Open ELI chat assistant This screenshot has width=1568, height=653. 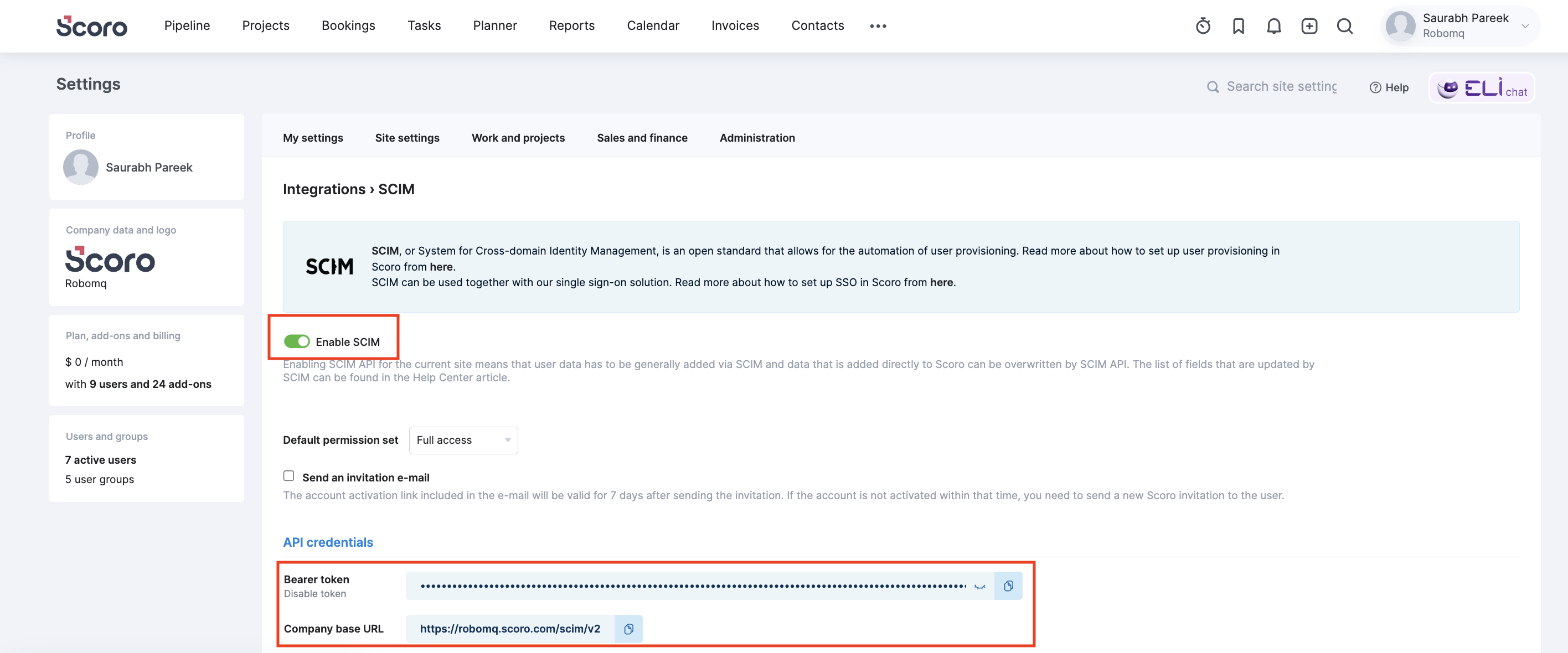[1482, 87]
